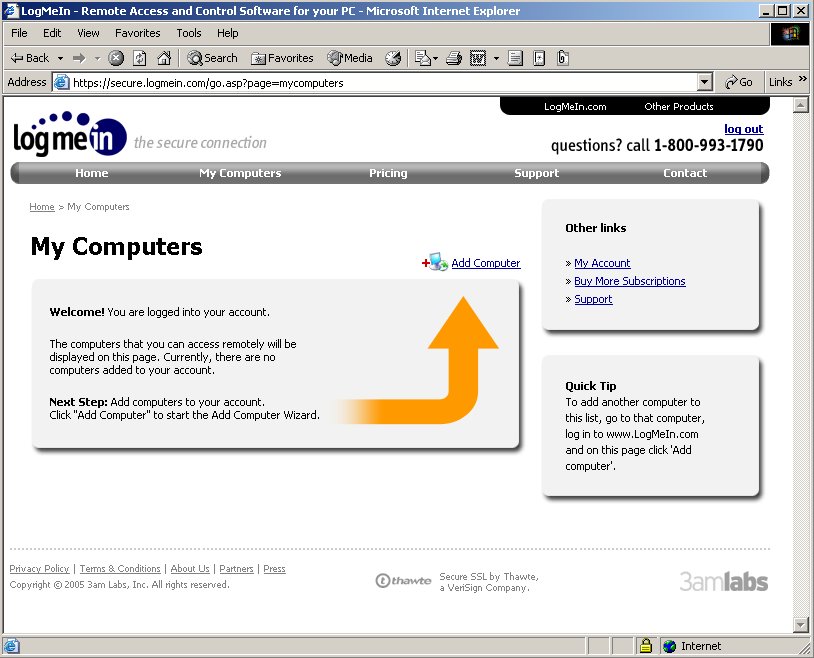Click the Mail envelope toolbar icon
Image resolution: width=814 pixels, height=658 pixels.
pos(423,58)
